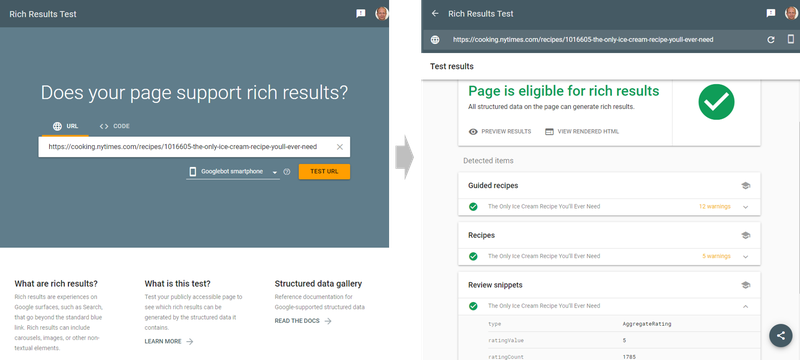This screenshot has height=360, width=800.
Task: Click the smartphone device icon in URL bar
Action: tap(791, 39)
